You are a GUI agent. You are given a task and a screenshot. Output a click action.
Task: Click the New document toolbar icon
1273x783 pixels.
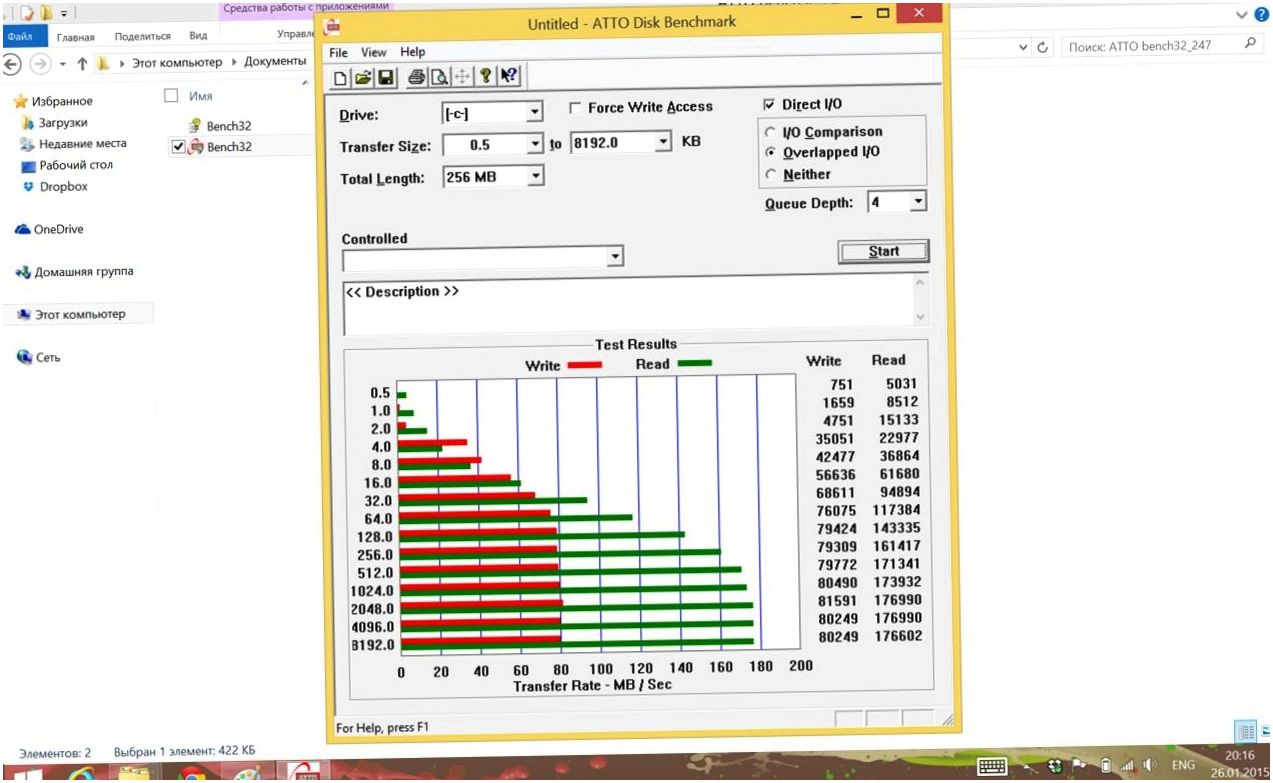click(341, 77)
